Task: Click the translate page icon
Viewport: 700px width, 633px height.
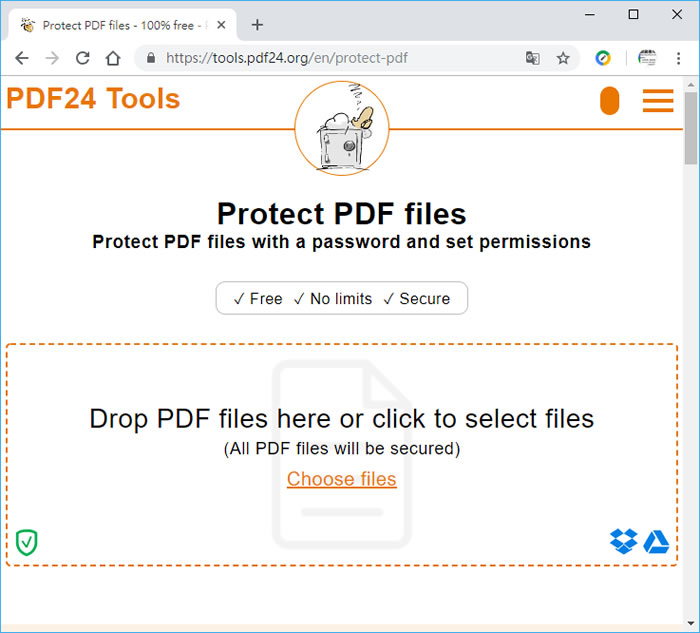Action: [533, 58]
